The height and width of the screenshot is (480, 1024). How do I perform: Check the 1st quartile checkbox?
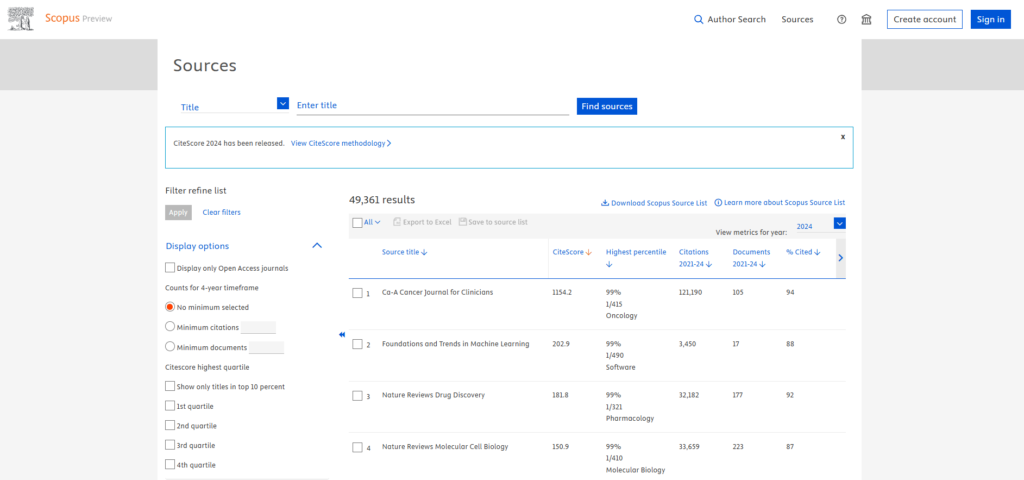(x=170, y=406)
